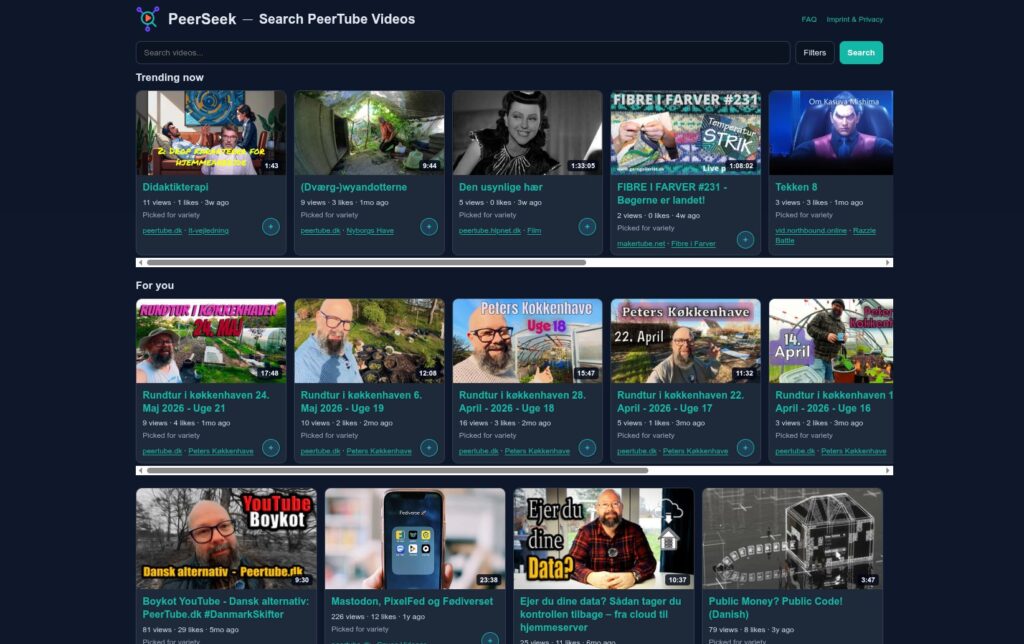Screen dimensions: 1024x644
Task: Open the FAQ page
Action: tap(809, 20)
